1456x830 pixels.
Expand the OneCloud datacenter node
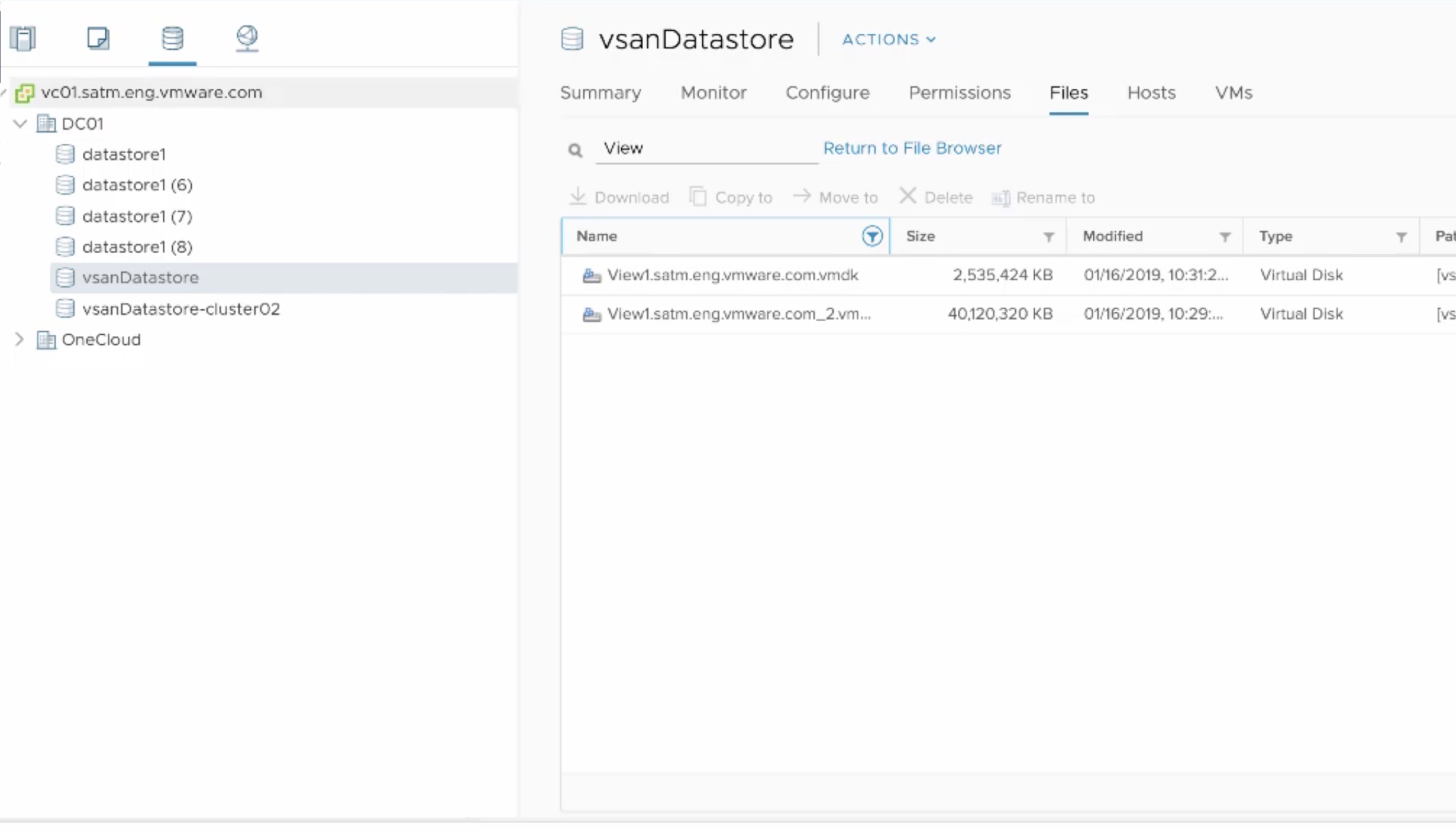20,339
